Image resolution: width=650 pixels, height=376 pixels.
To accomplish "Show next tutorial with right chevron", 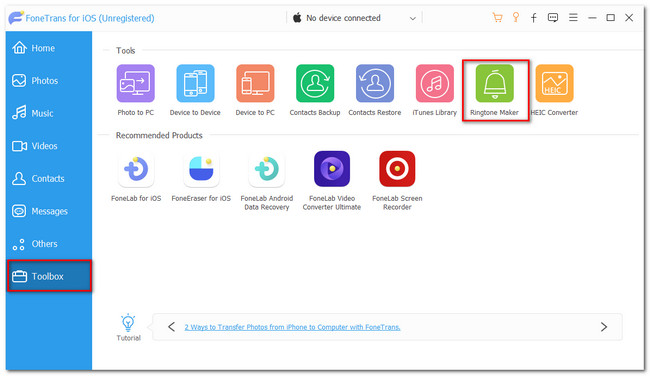I will point(604,327).
